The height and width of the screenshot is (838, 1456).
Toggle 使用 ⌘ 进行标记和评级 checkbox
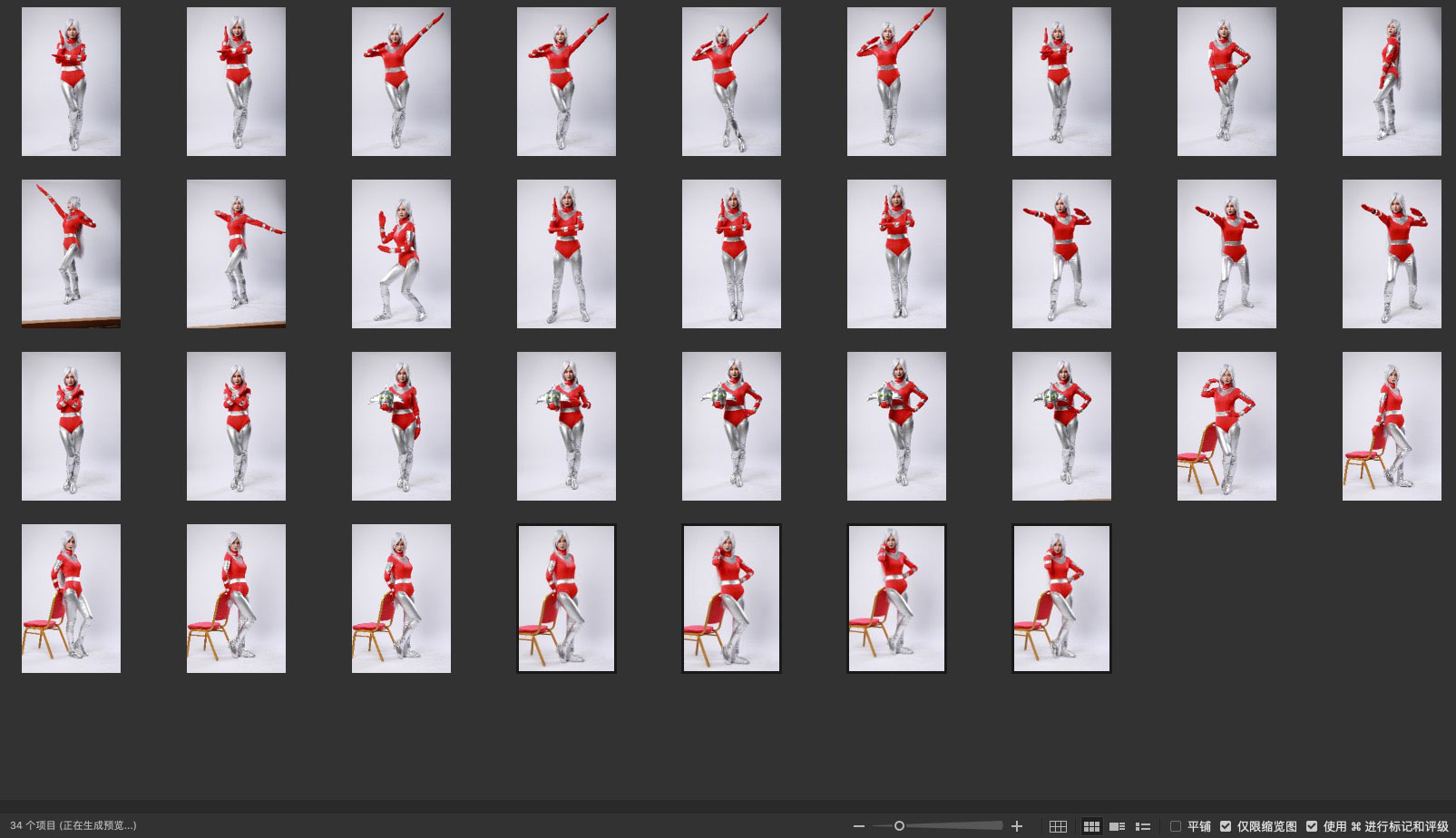click(x=1312, y=826)
